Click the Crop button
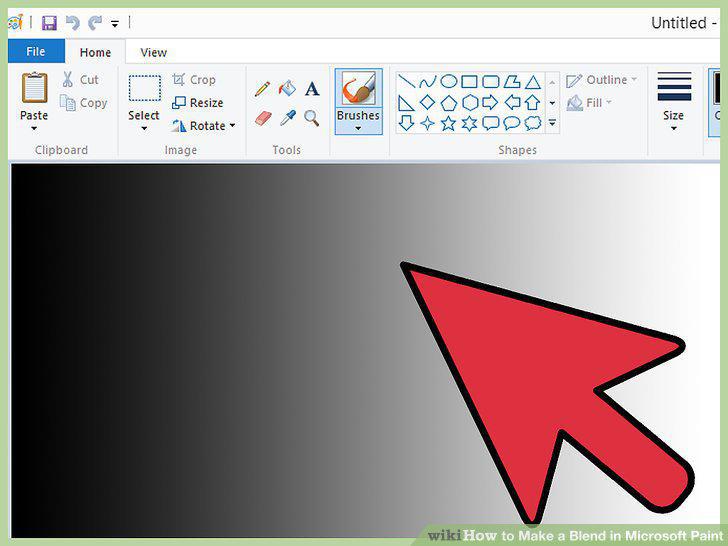Viewport: 728px width, 546px height. tap(194, 80)
